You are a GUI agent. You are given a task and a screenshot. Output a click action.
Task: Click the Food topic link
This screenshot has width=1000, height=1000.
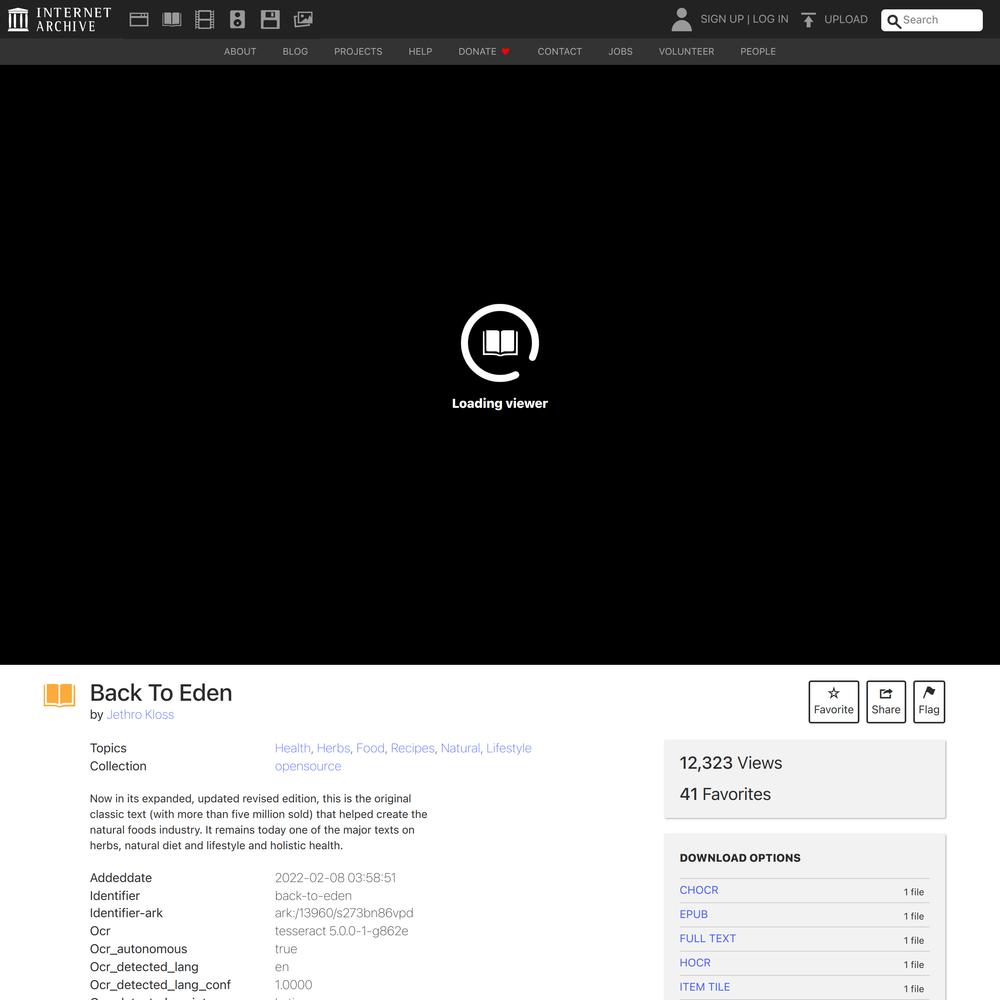(371, 748)
